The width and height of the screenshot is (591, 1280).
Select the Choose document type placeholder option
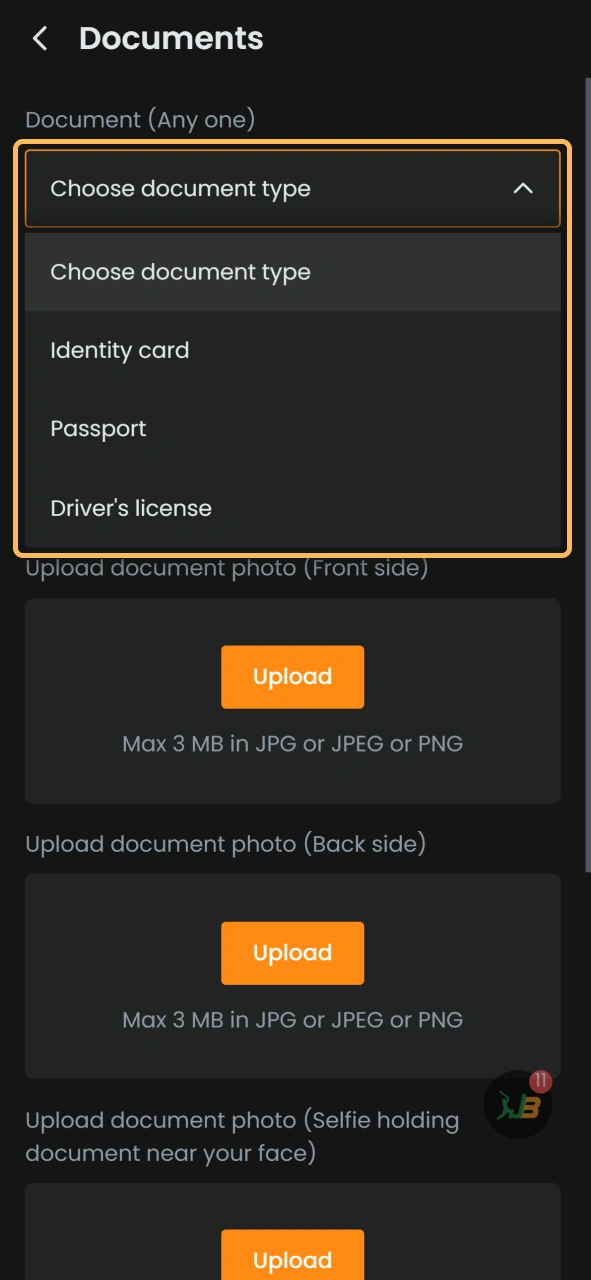coord(181,271)
